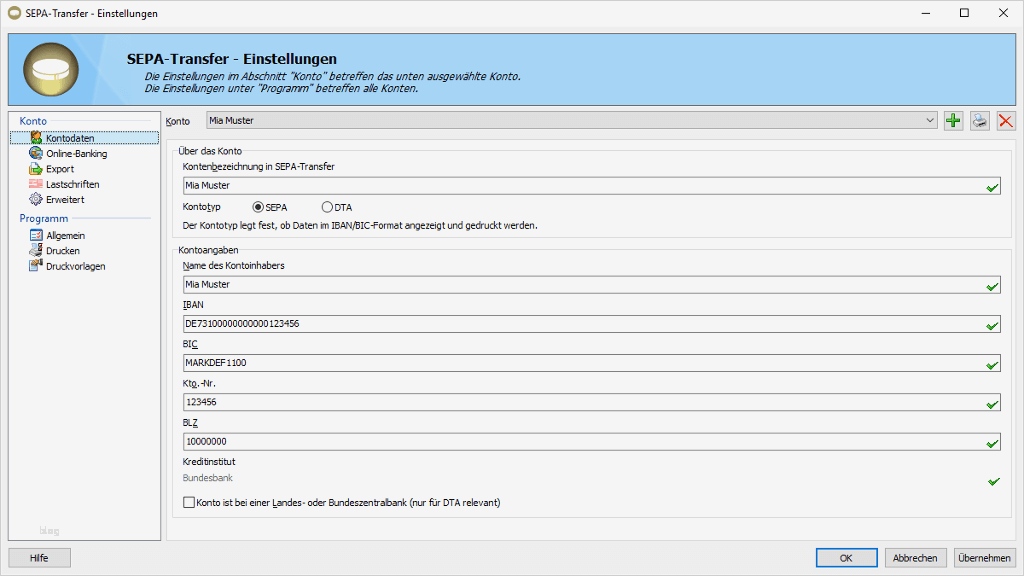The height and width of the screenshot is (576, 1024).
Task: Add a new account with the green plus icon
Action: click(951, 120)
